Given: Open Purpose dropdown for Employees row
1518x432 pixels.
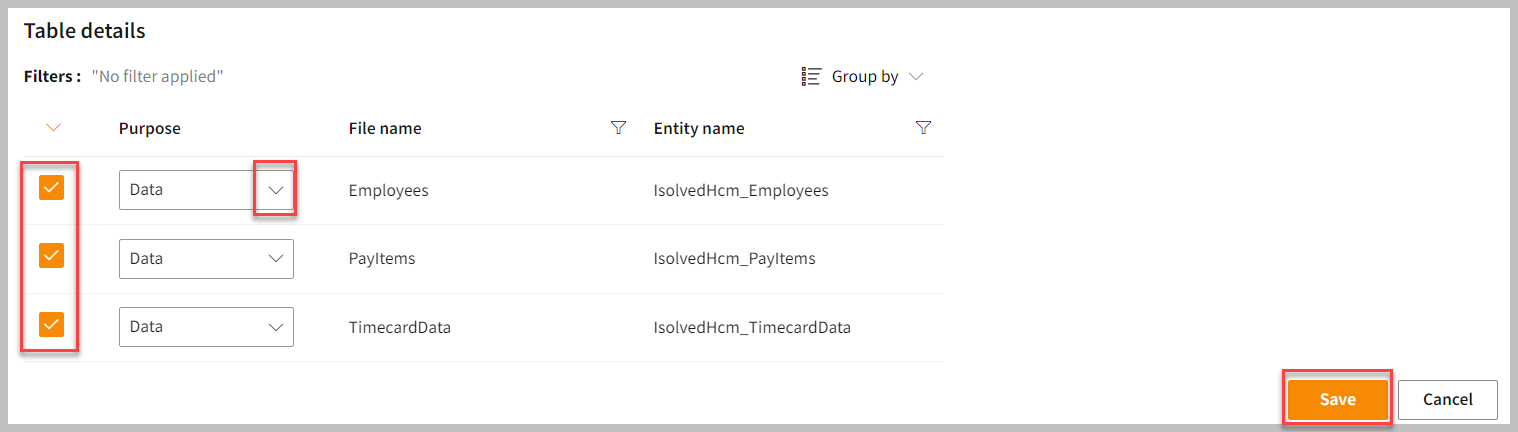Looking at the screenshot, I should pyautogui.click(x=276, y=190).
